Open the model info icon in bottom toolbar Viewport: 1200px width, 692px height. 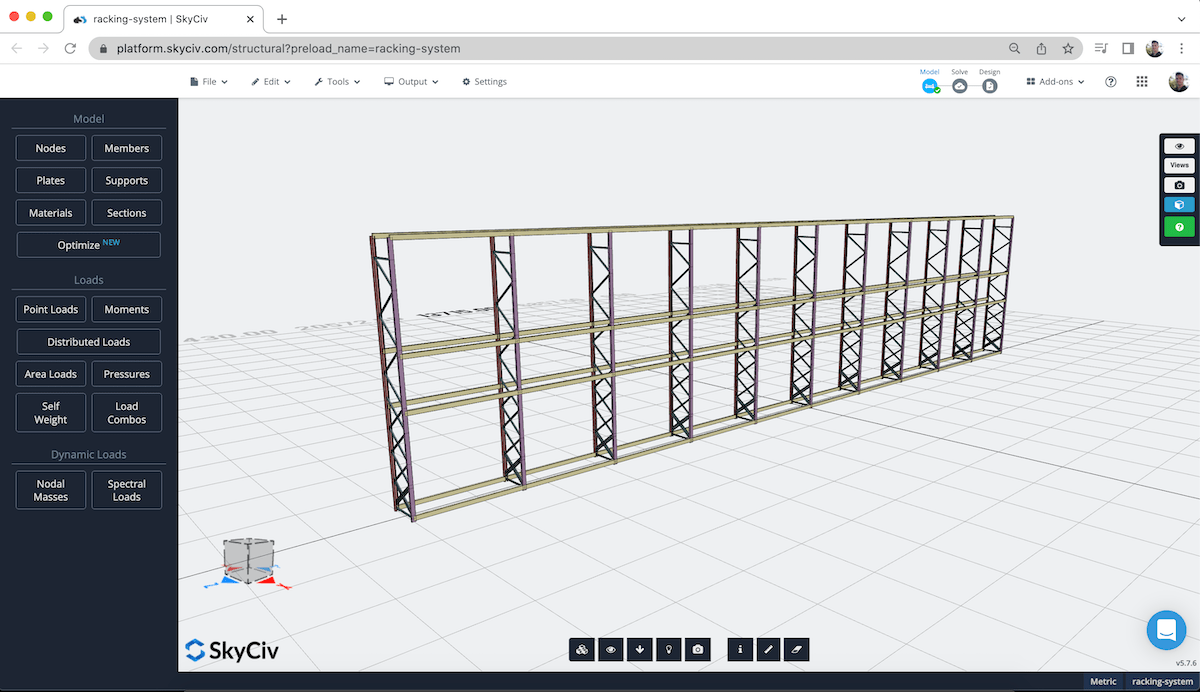pyautogui.click(x=739, y=649)
